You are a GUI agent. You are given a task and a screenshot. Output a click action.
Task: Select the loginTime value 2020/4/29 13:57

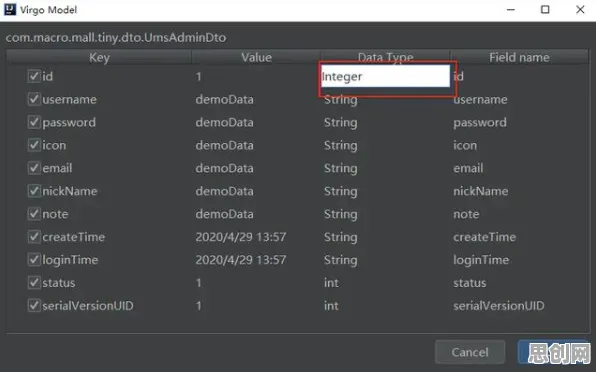pos(241,260)
